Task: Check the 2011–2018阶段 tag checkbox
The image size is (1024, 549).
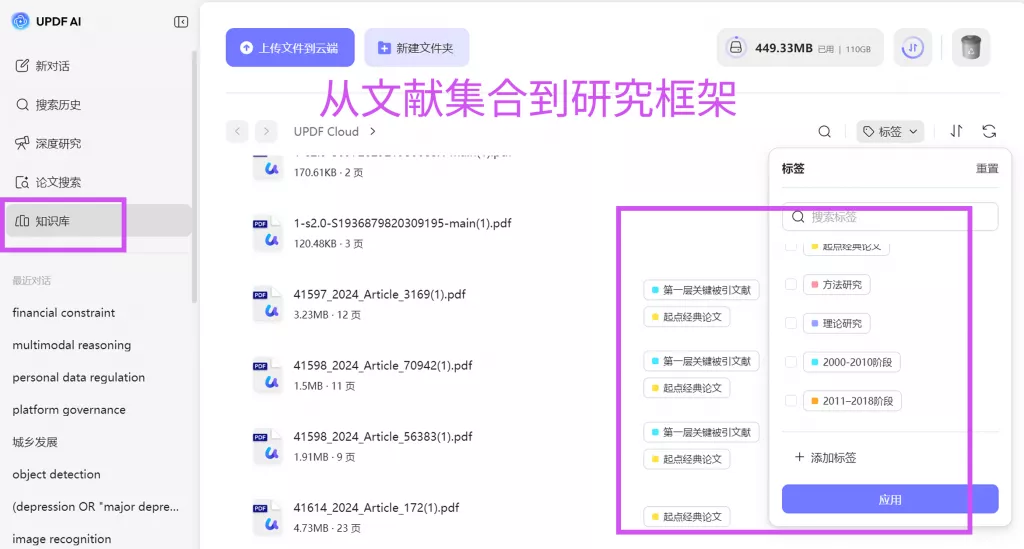Action: tap(791, 401)
